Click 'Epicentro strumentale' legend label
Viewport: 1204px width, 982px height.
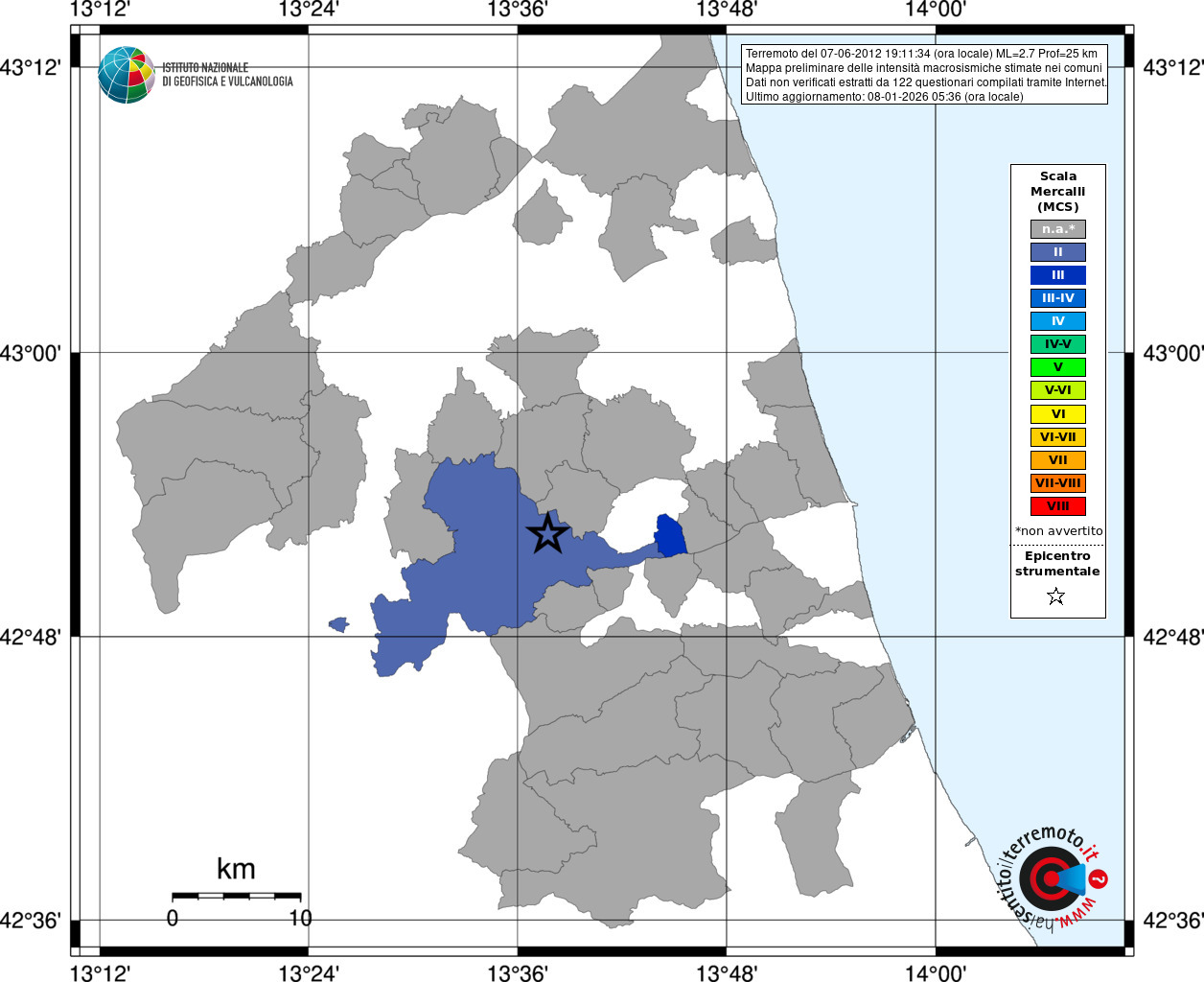1057,564
